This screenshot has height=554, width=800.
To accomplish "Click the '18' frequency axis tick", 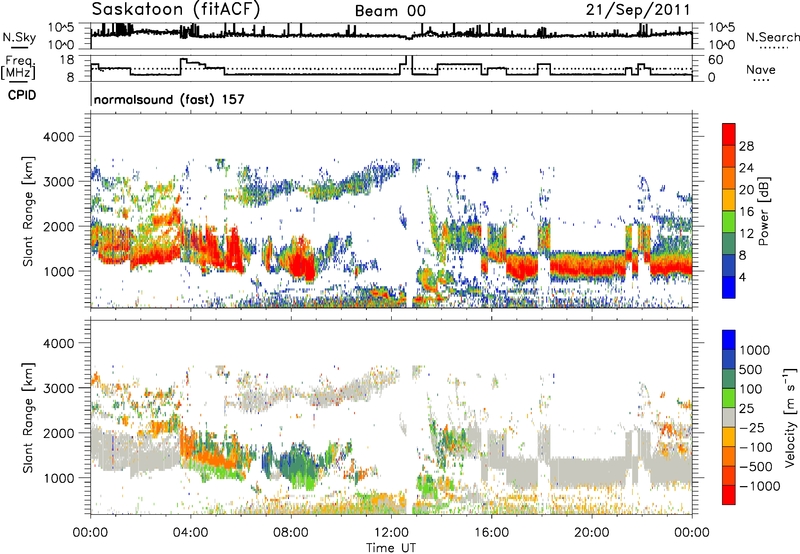I will [67, 59].
